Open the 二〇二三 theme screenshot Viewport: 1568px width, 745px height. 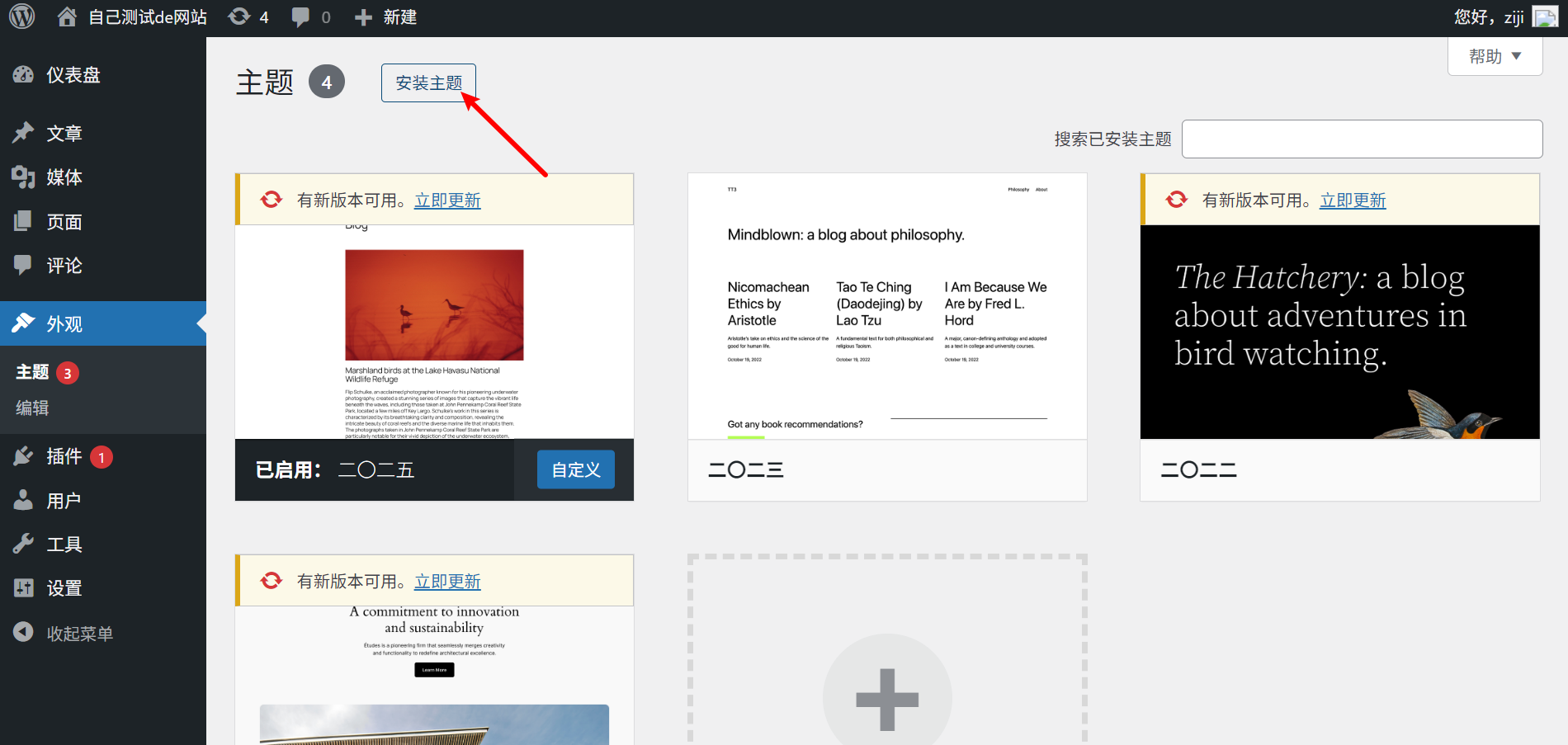pos(887,306)
